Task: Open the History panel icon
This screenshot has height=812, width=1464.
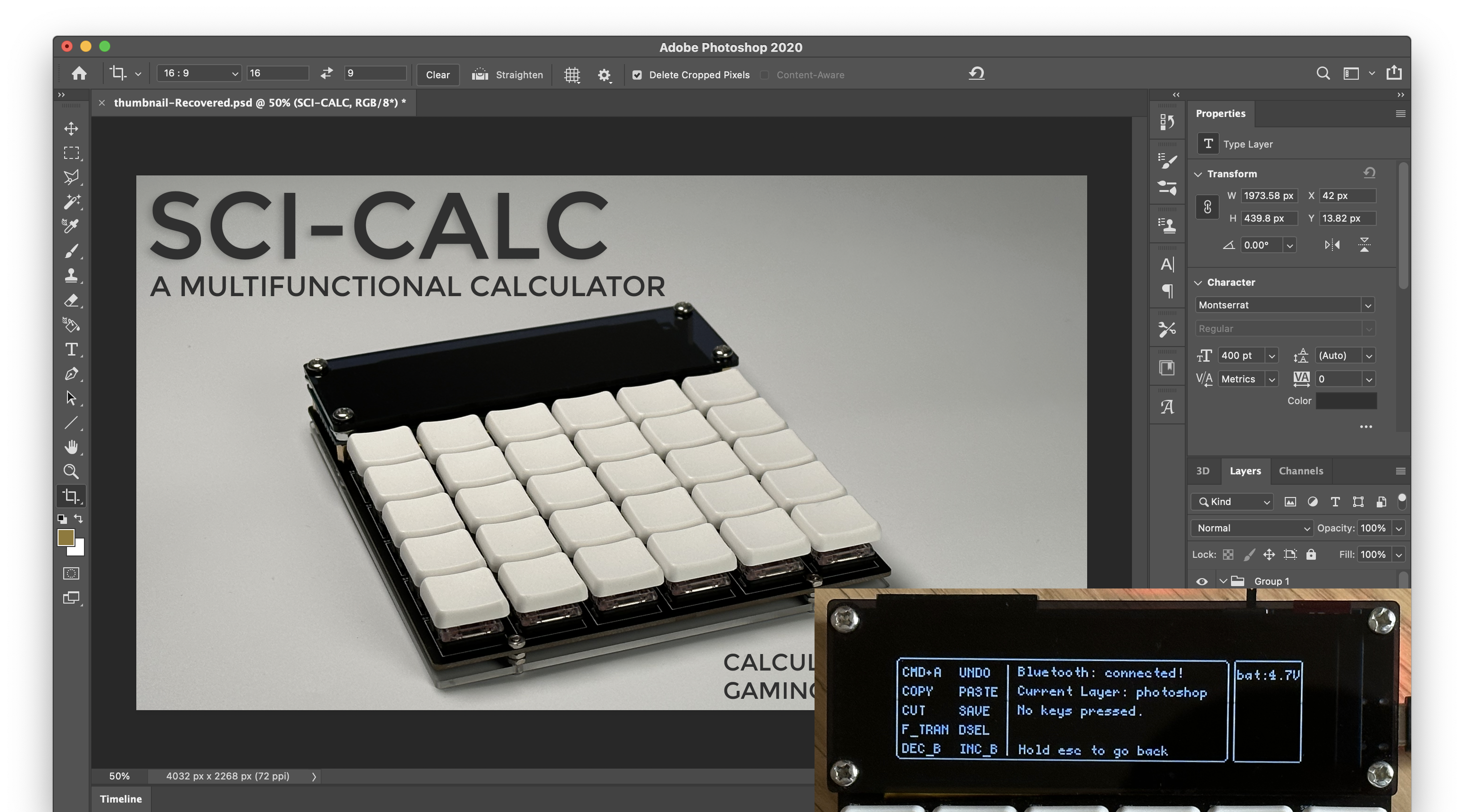Action: click(1167, 122)
